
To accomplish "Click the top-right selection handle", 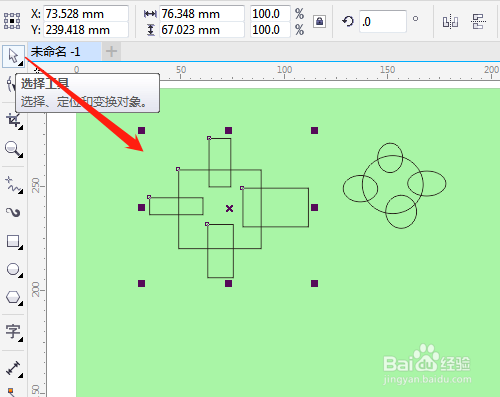I will 314,130.
